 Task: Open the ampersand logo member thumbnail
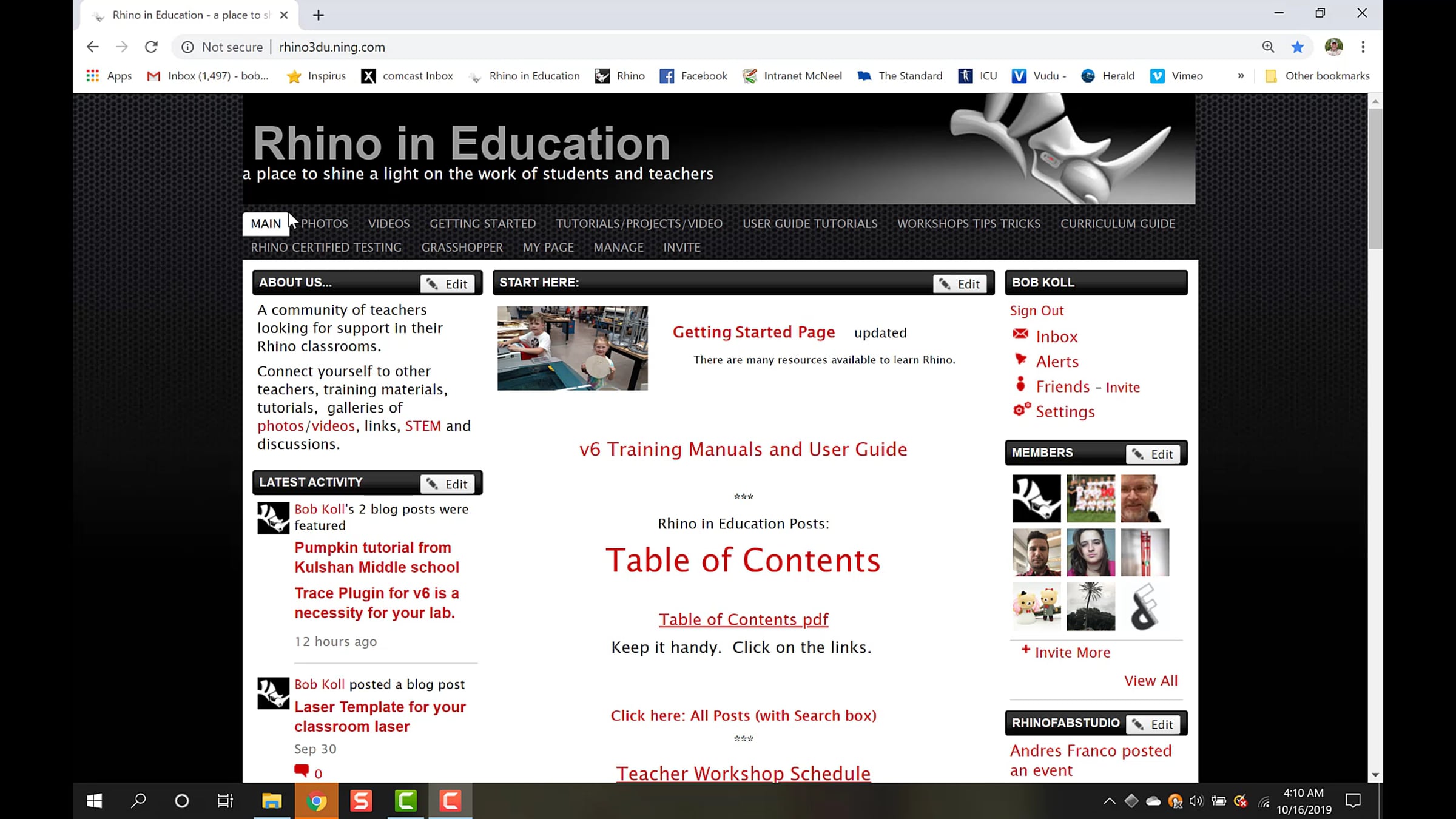[1145, 607]
